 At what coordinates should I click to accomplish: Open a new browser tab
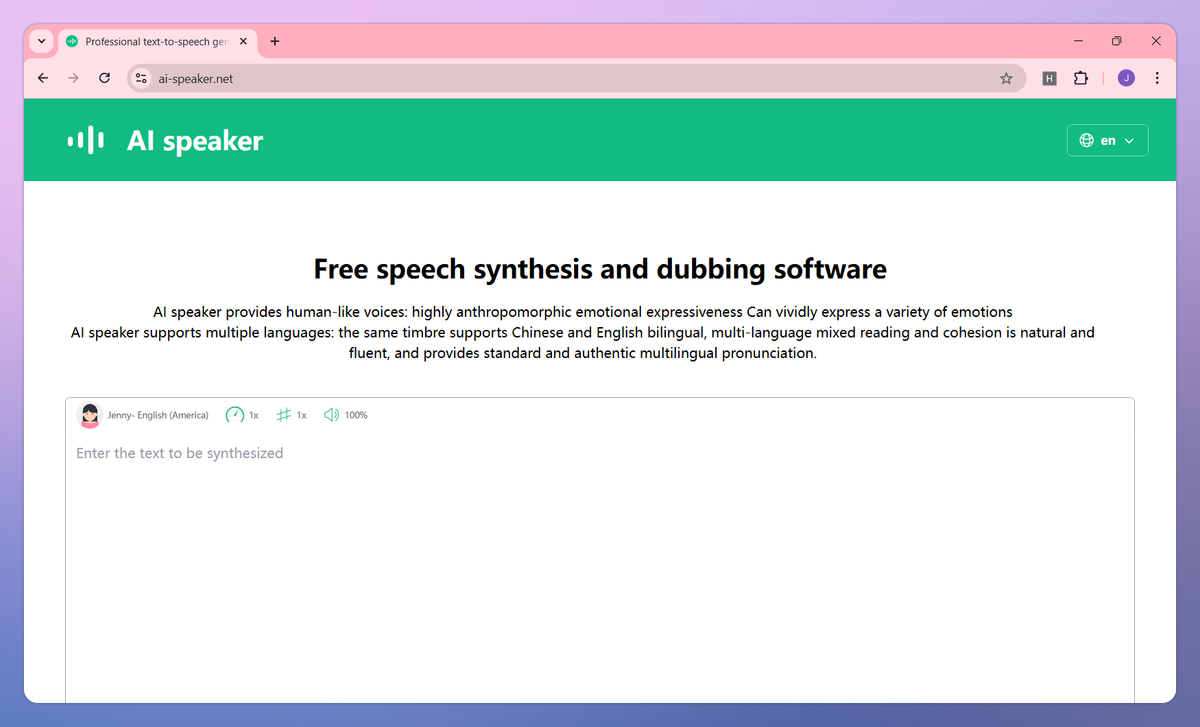[275, 42]
